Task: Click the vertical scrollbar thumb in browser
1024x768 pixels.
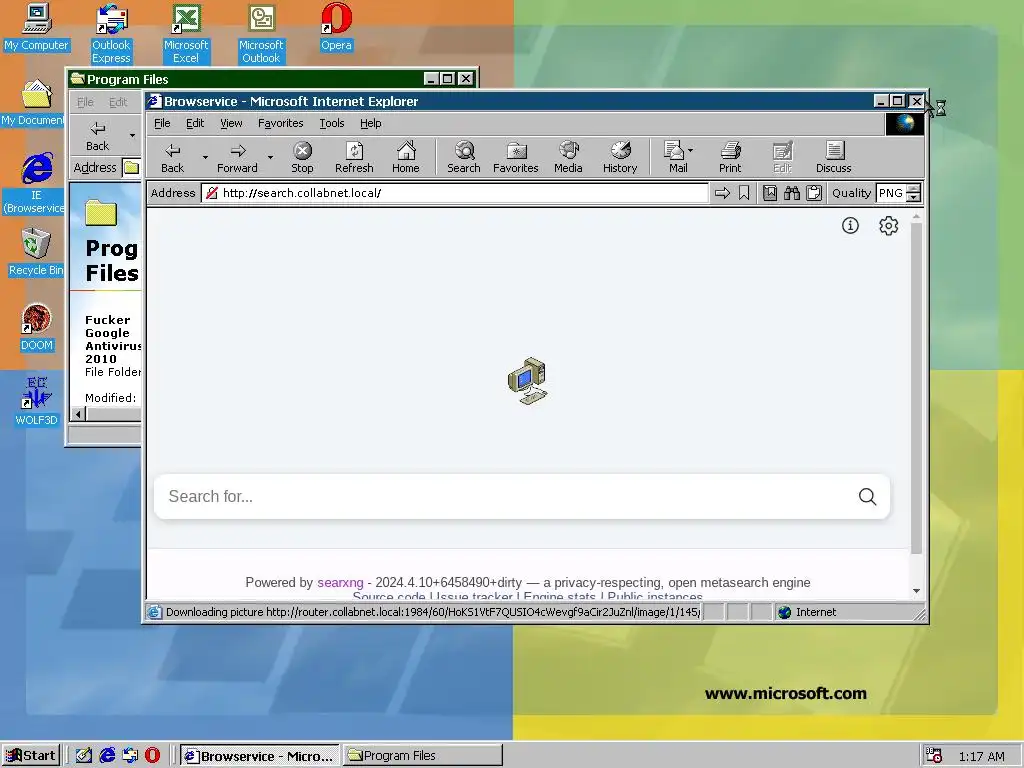Action: tap(916, 389)
